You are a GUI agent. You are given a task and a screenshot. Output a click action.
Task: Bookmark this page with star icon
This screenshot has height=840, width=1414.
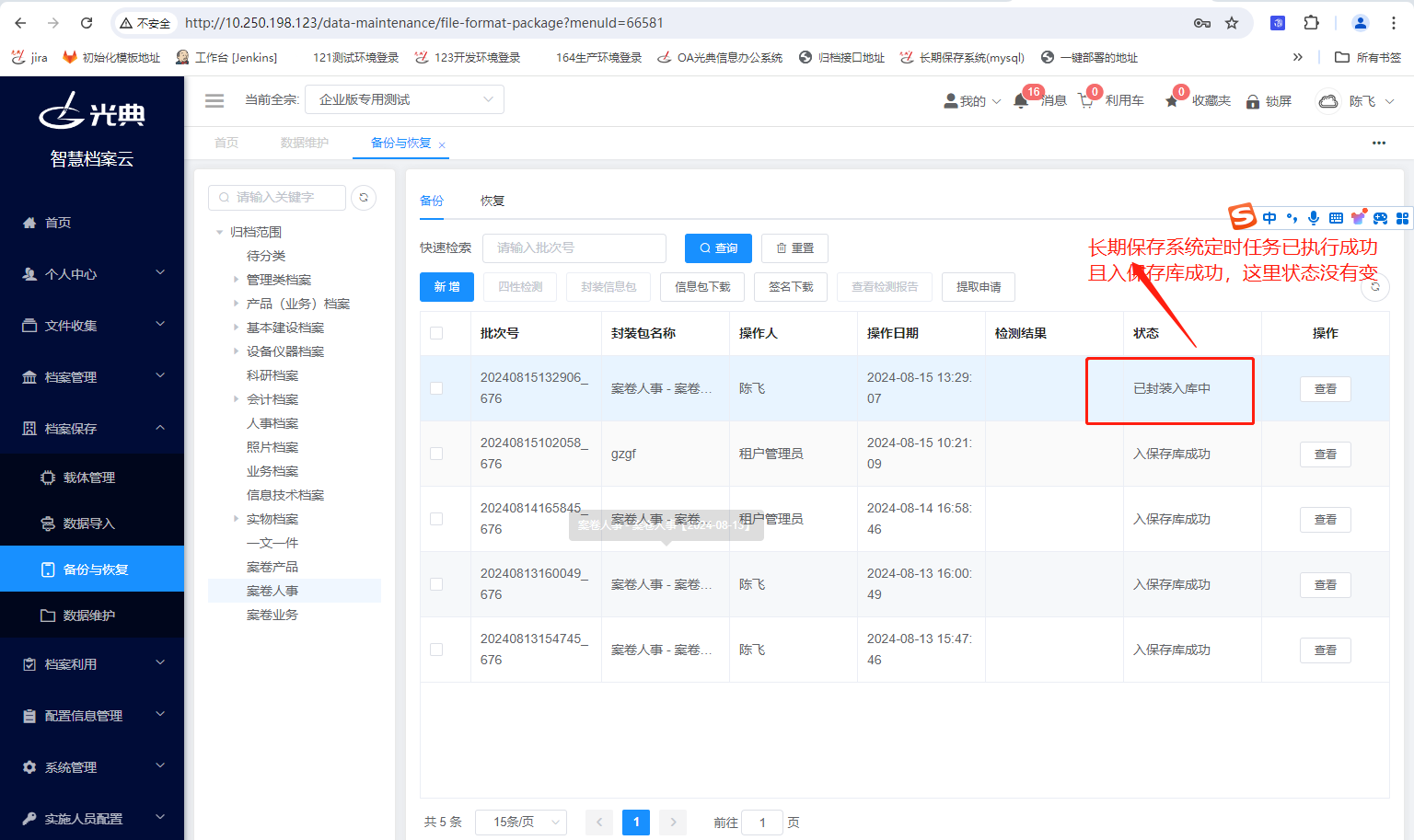(x=1232, y=23)
